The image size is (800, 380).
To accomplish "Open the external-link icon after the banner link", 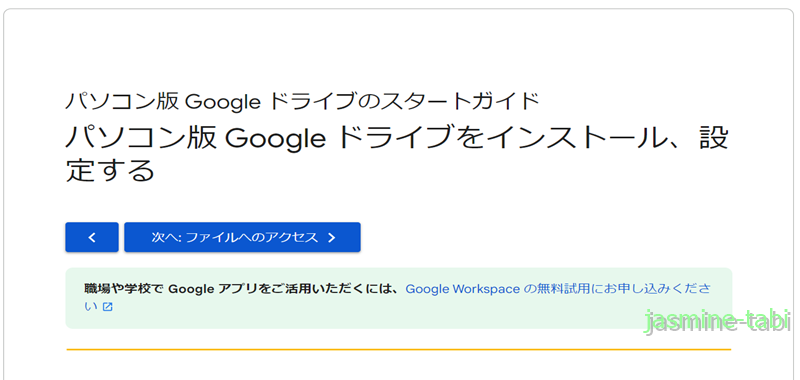I will pos(108,307).
